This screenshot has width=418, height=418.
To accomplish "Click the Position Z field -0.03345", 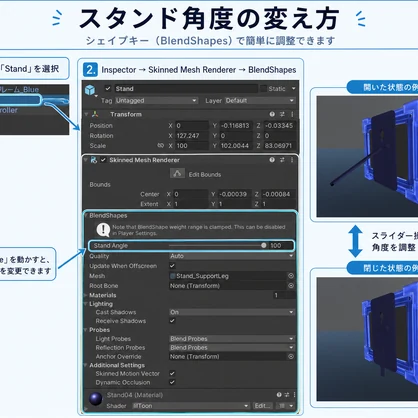I will (x=279, y=126).
